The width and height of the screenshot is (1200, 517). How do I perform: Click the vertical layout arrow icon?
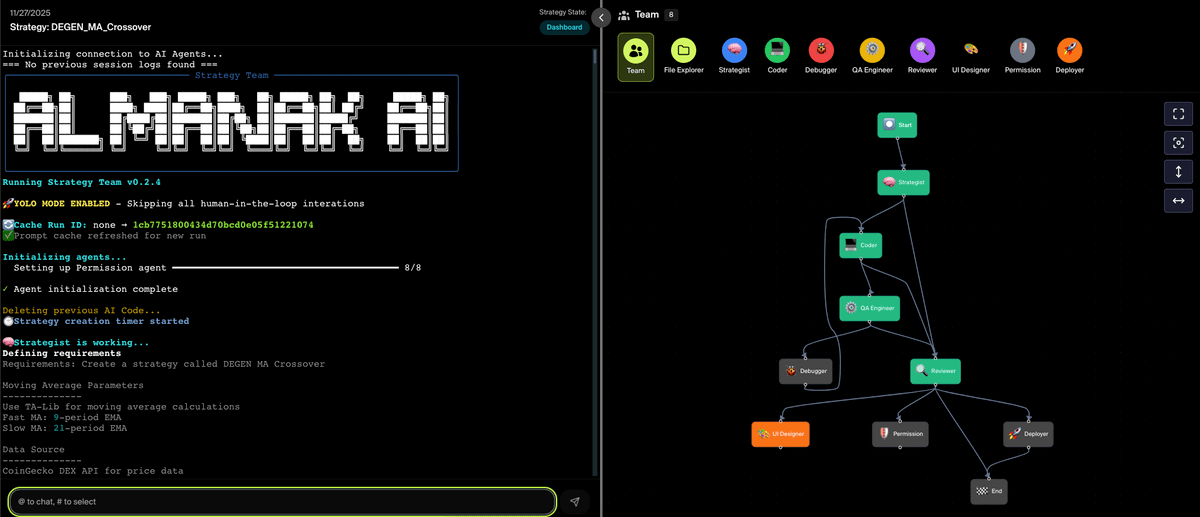pos(1178,172)
